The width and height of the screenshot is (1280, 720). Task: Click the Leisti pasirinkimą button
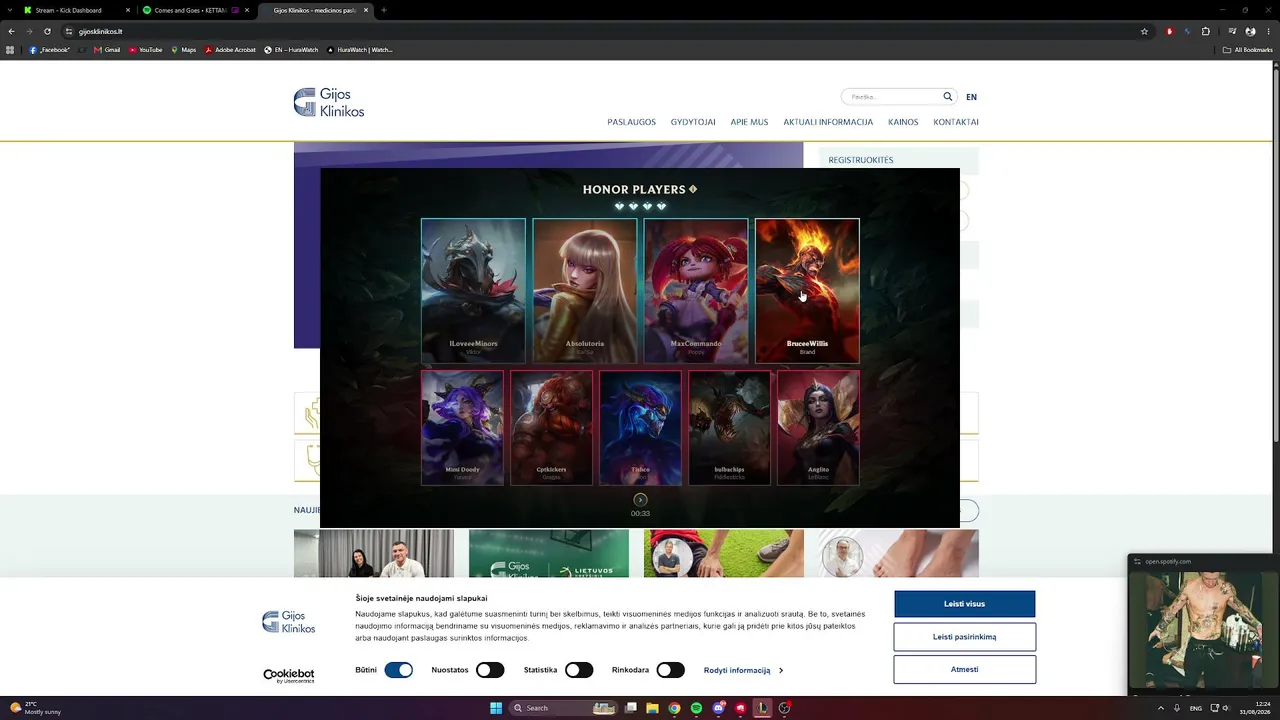[965, 637]
